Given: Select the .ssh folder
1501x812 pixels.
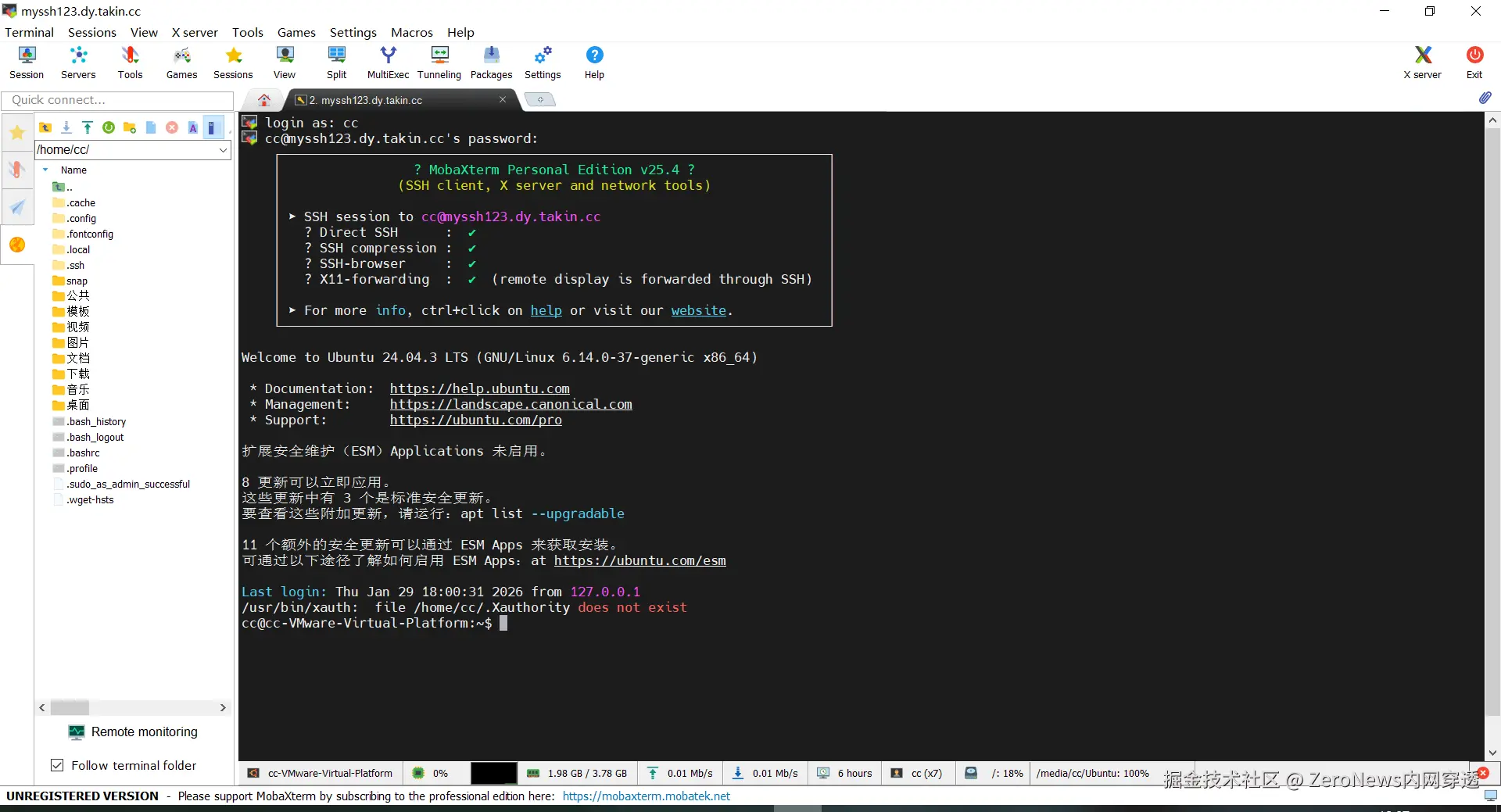Looking at the screenshot, I should pos(69,265).
